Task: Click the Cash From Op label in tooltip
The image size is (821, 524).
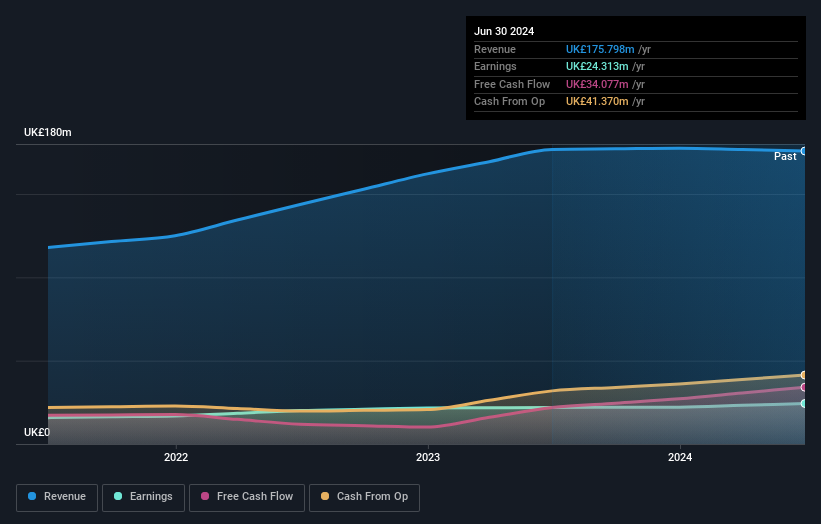Action: point(509,102)
